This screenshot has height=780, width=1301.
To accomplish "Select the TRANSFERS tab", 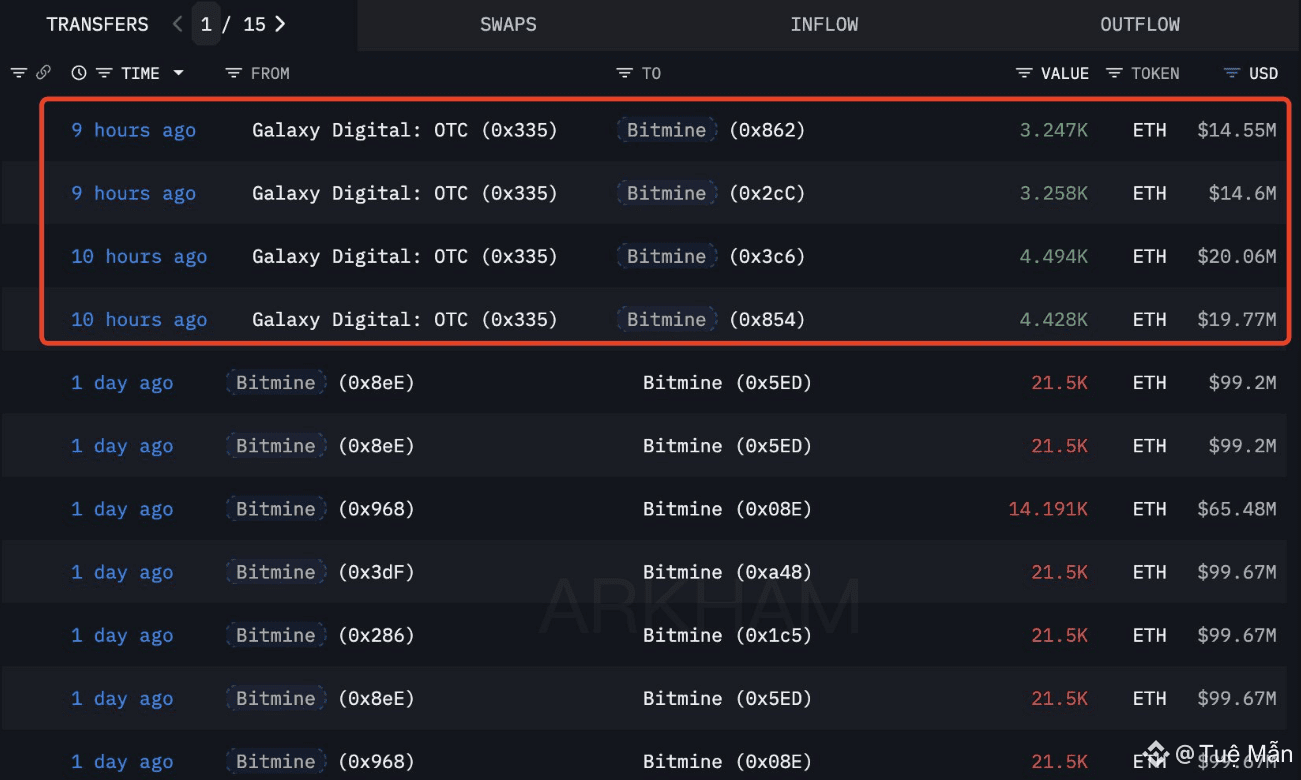I will pos(97,24).
